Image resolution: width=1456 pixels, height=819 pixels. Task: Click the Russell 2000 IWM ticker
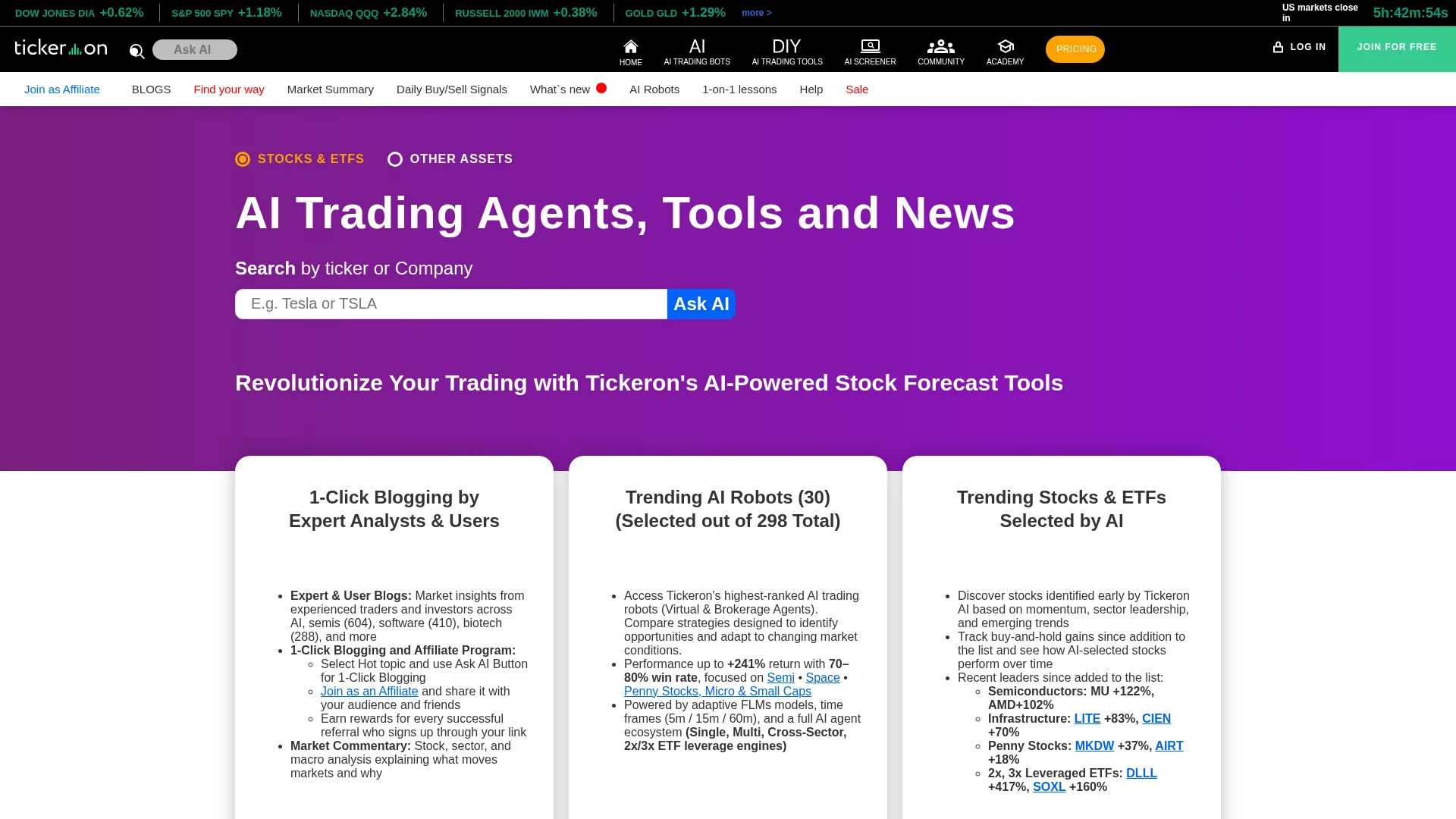coord(526,13)
